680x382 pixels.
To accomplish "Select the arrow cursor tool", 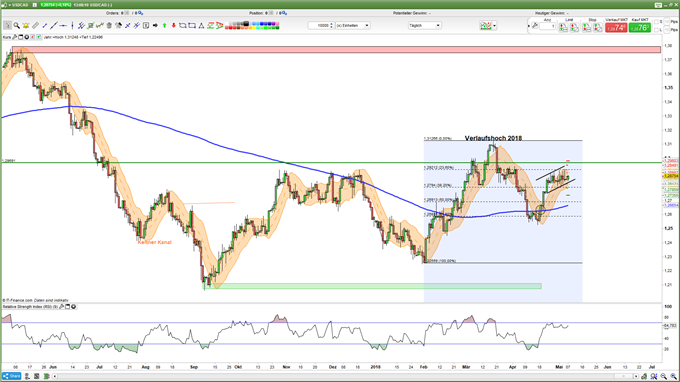I will (7, 26).
